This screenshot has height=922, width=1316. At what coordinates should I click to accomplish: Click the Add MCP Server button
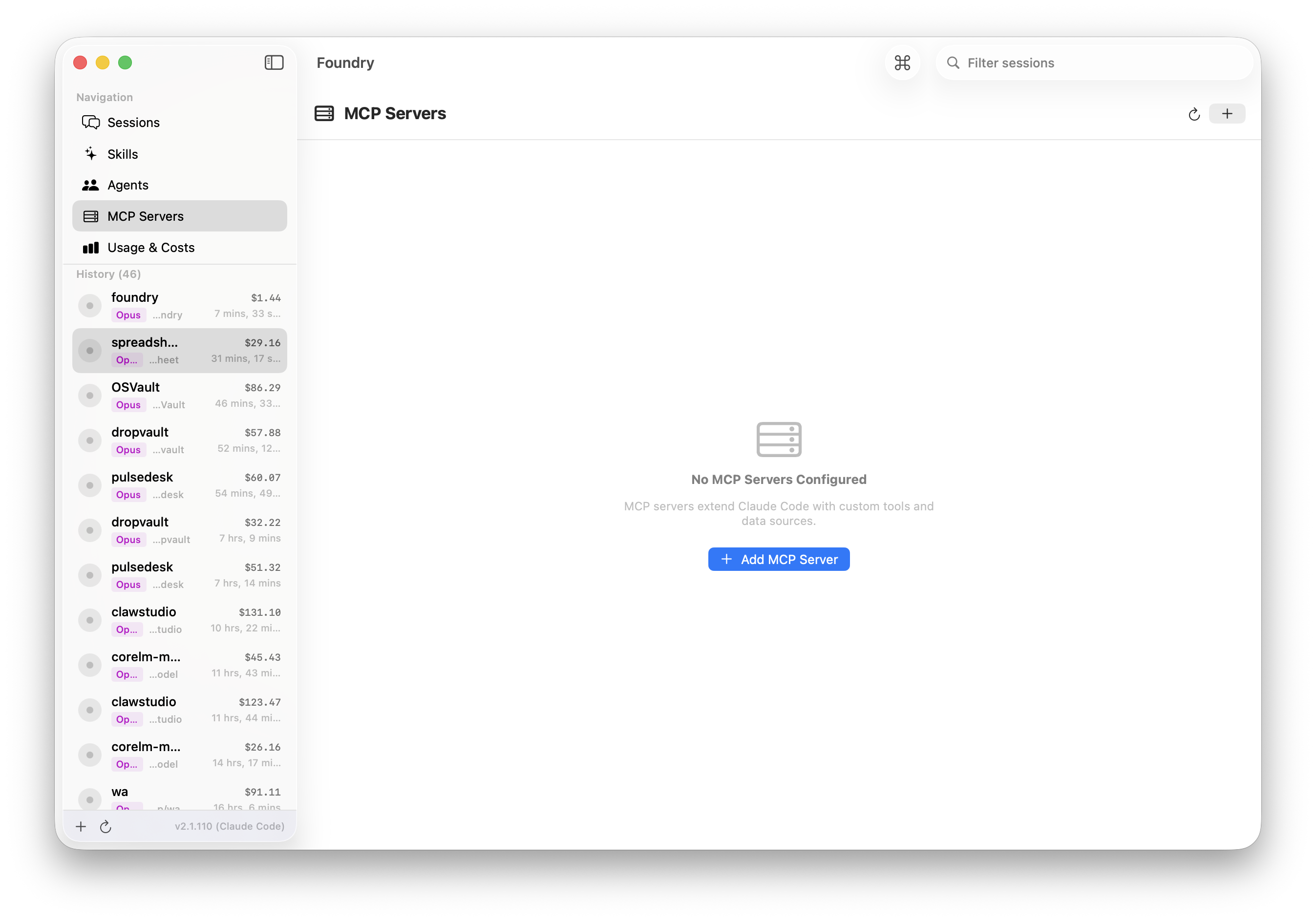(x=778, y=559)
